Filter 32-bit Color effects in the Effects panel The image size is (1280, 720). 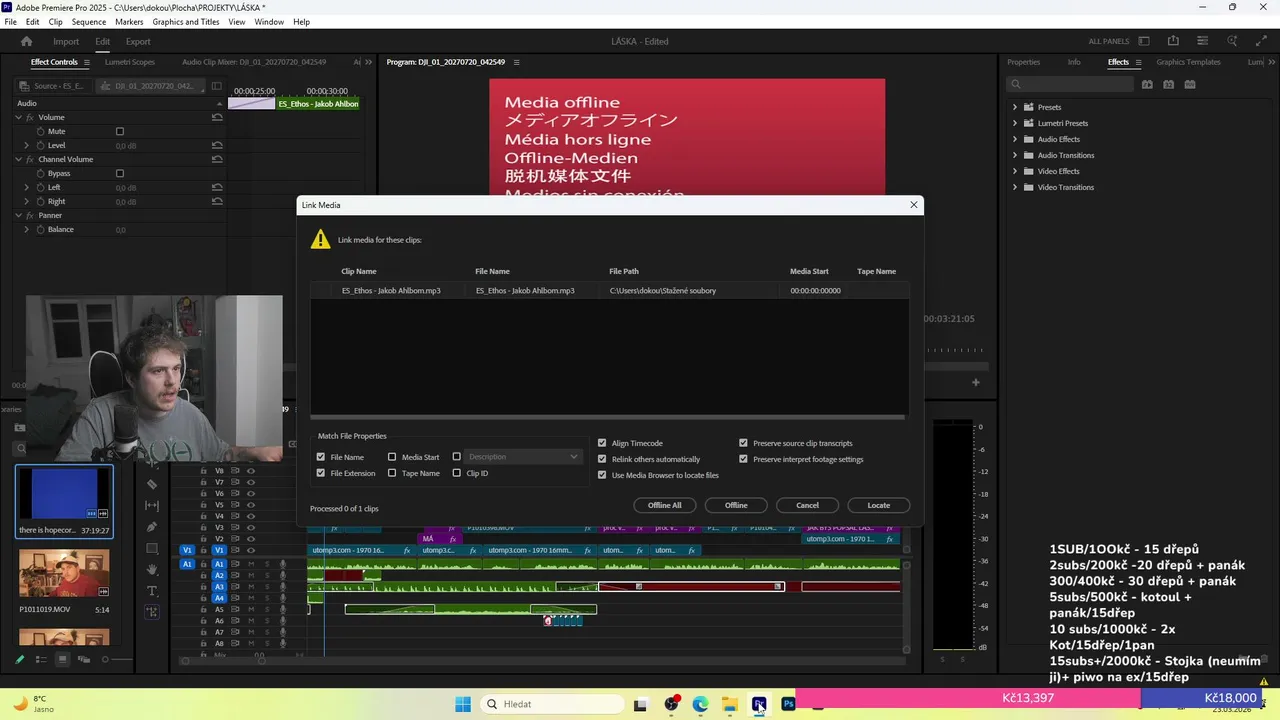[1168, 85]
